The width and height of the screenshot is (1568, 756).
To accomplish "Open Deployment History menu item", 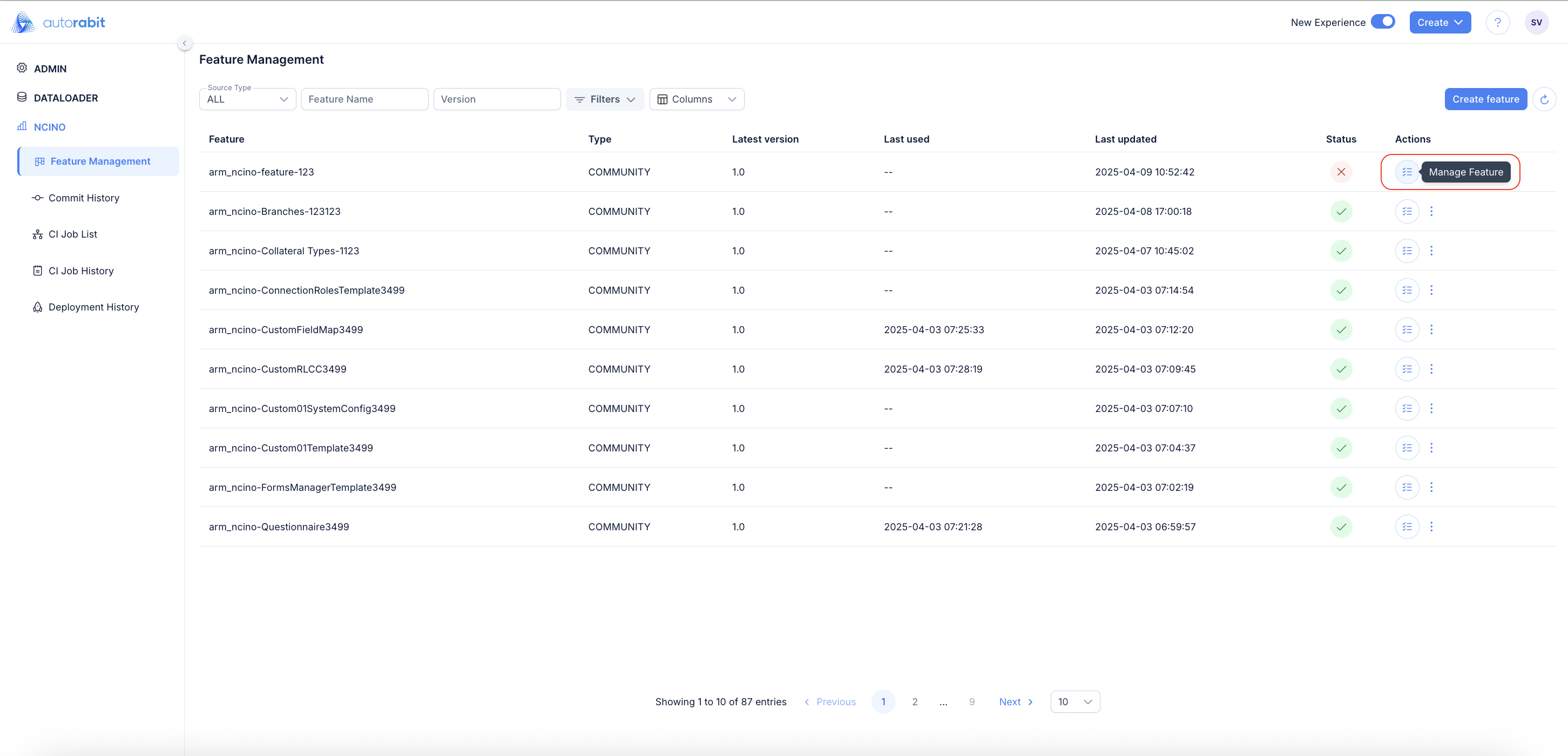I will point(93,307).
